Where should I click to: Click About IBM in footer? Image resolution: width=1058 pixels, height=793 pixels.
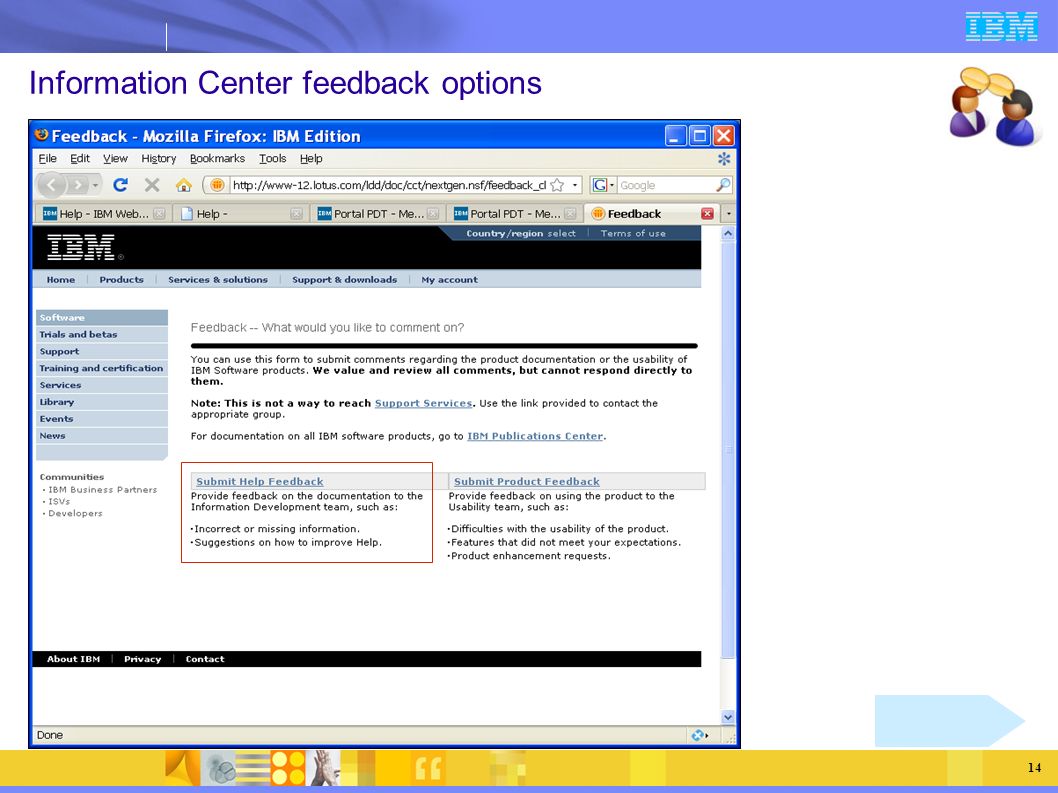coord(74,659)
